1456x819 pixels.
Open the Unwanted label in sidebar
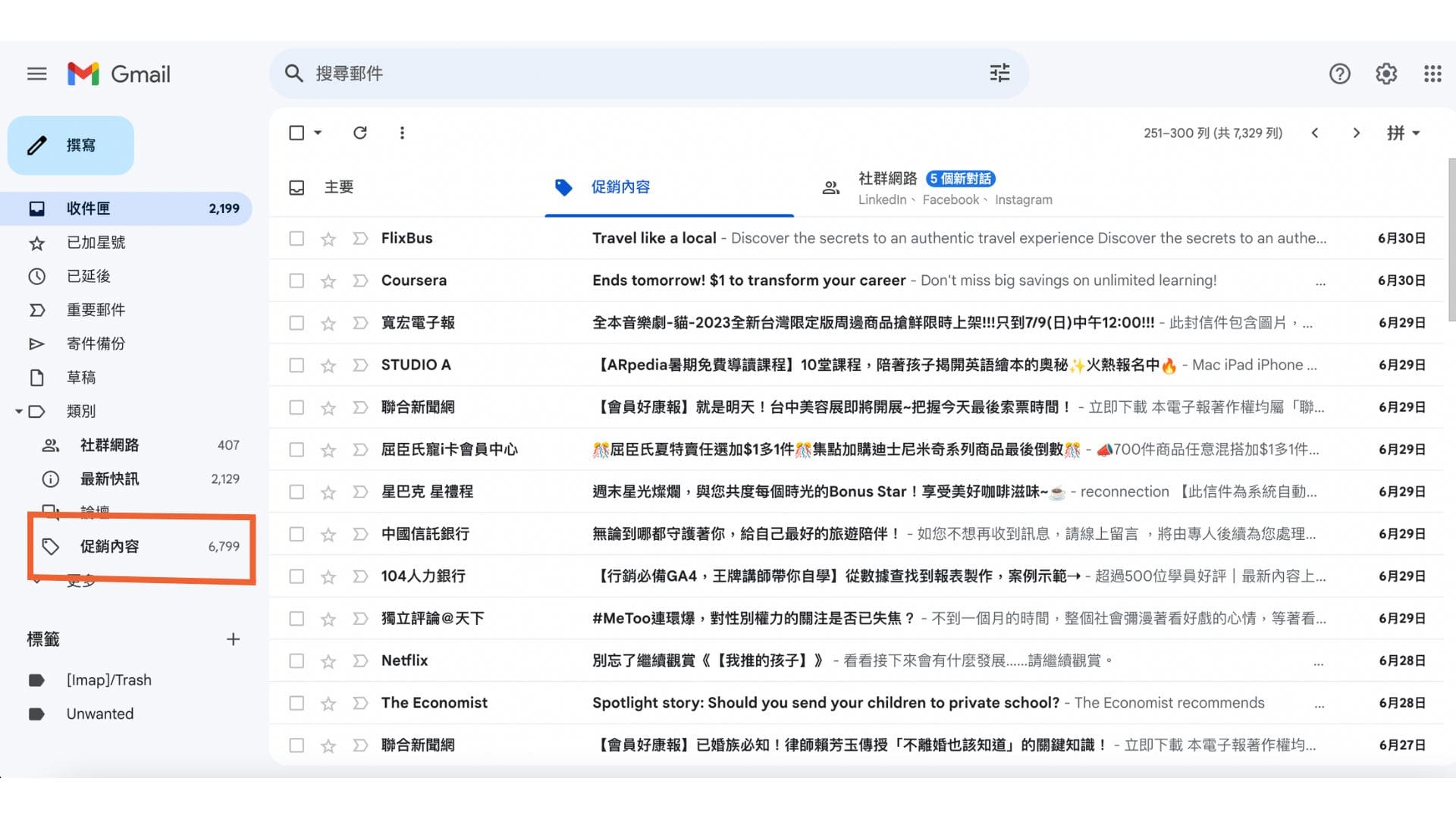[99, 713]
